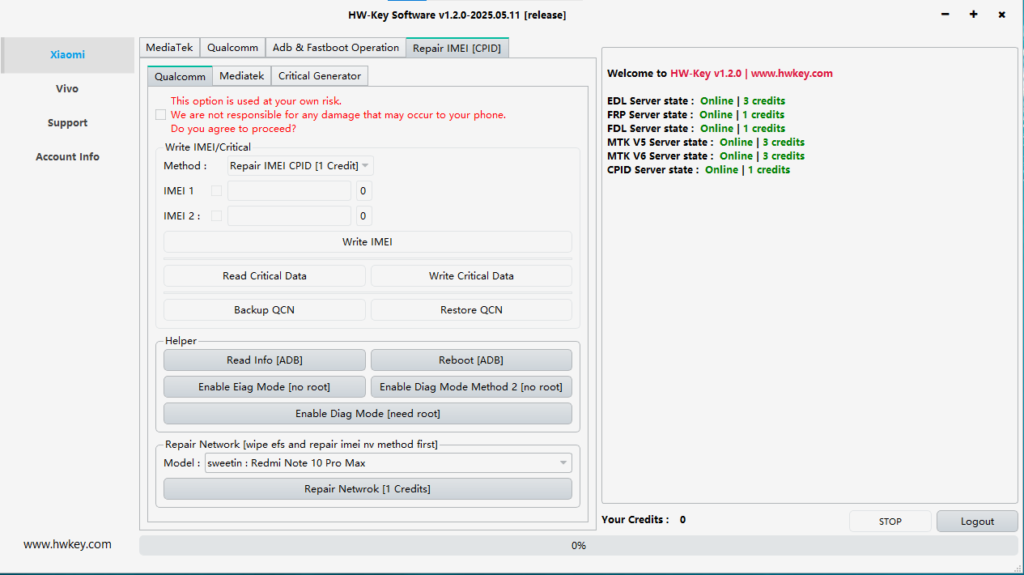Viewport: 1024px width, 575px height.
Task: Click Enable Diag Mode Method 2 [no root]
Action: coord(472,387)
